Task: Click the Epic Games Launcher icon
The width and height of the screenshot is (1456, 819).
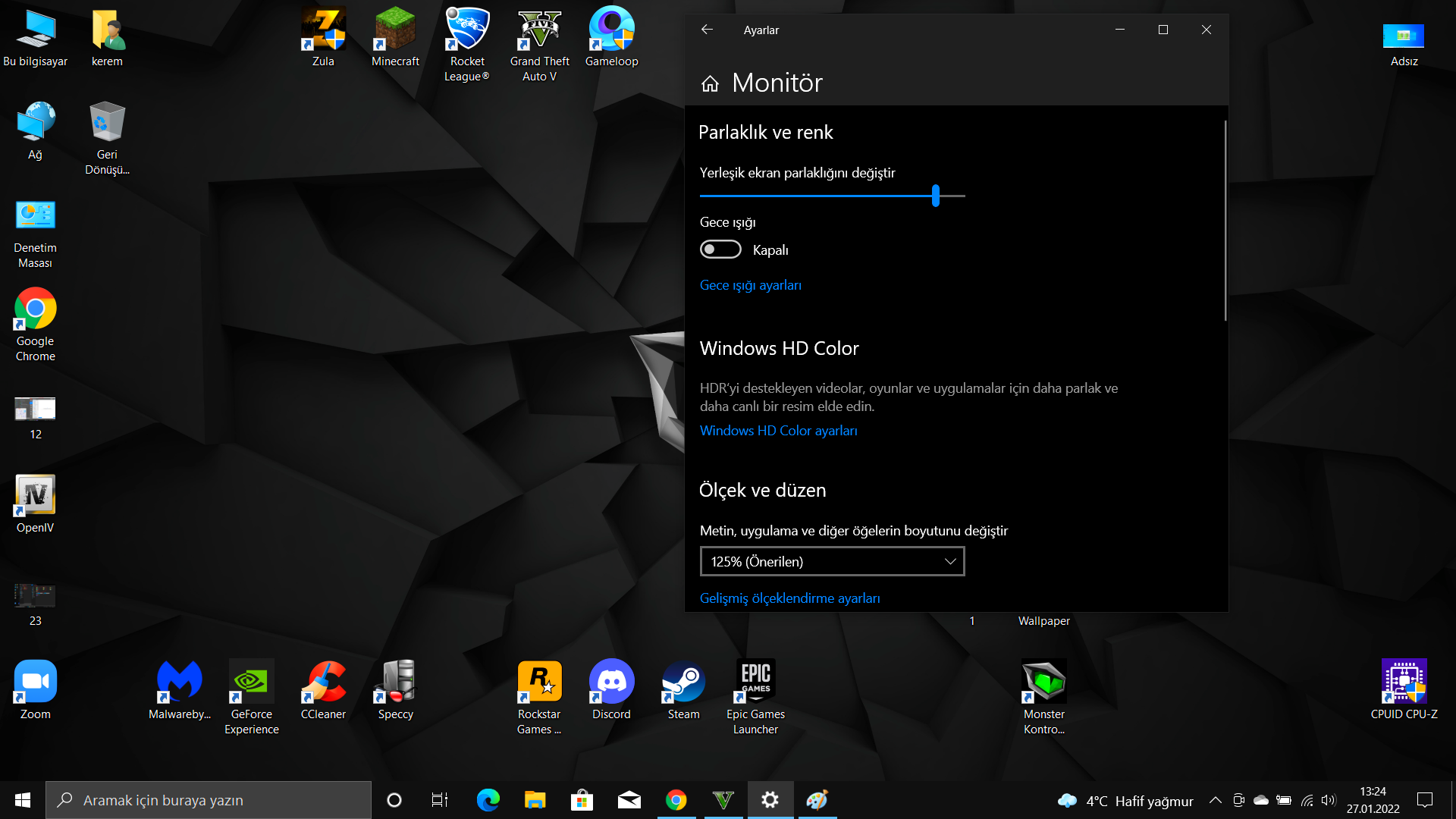Action: [x=755, y=682]
